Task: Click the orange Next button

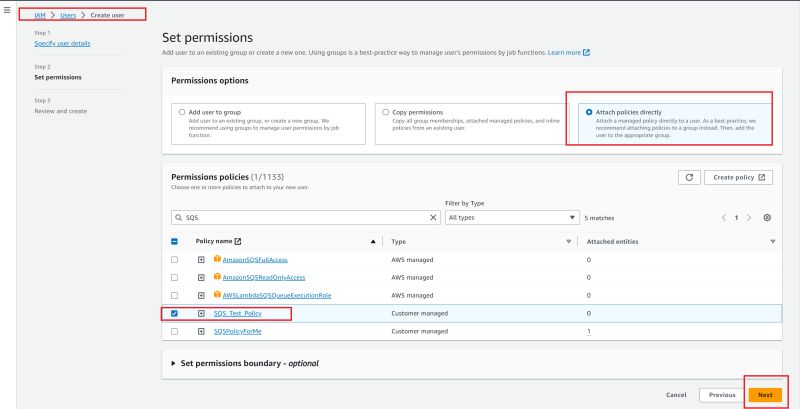Action: click(x=765, y=395)
